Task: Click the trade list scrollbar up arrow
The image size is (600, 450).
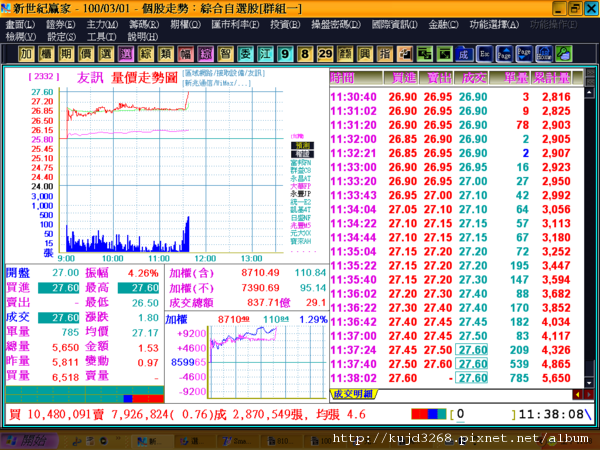Action: click(x=589, y=93)
